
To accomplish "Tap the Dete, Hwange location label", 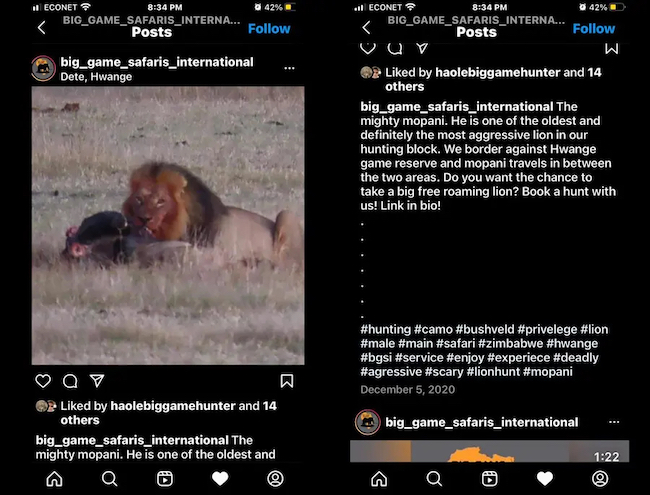I will click(96, 77).
